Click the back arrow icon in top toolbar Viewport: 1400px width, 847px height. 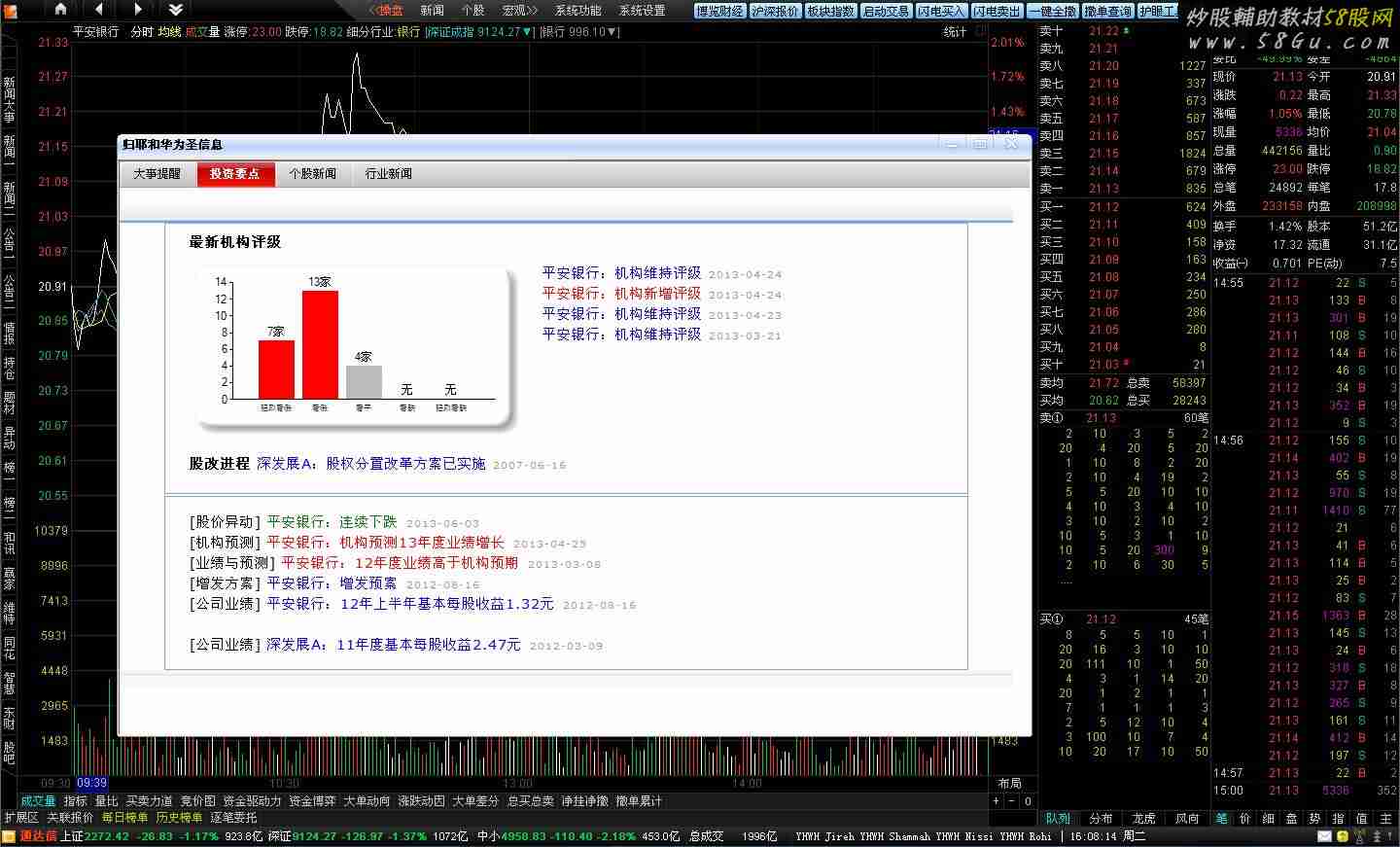pos(98,10)
